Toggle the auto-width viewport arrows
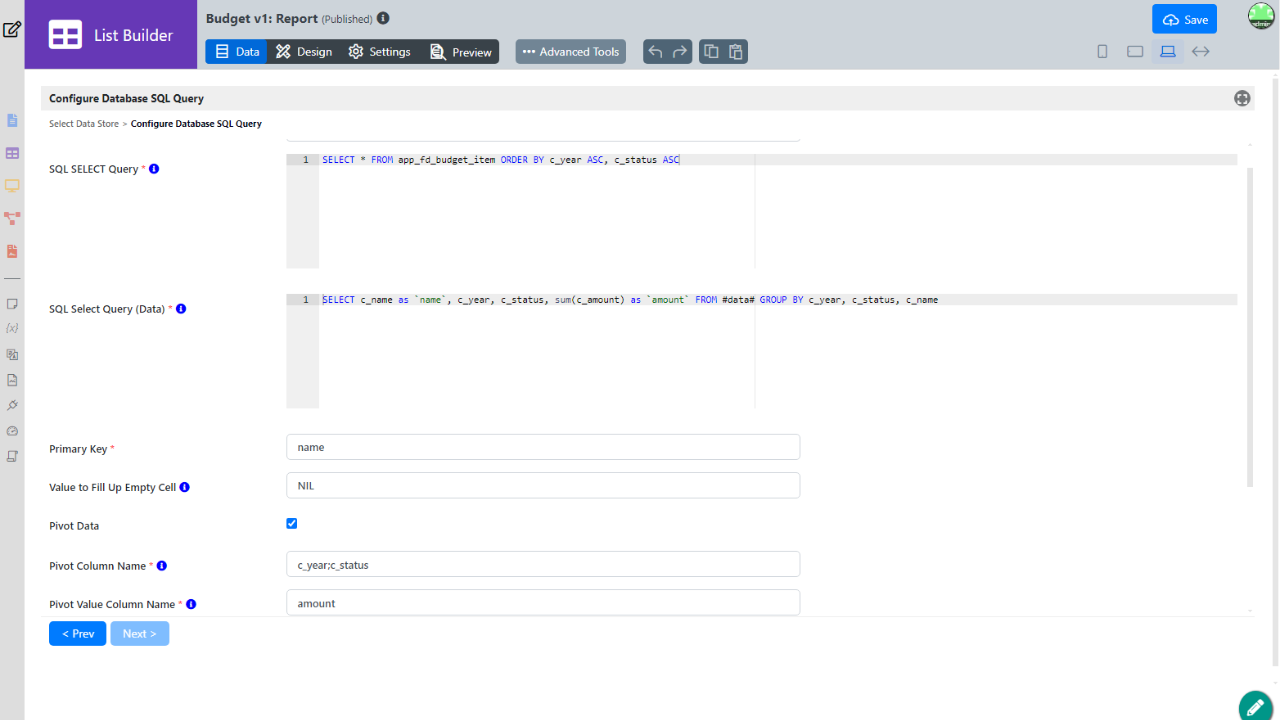1280x720 pixels. (x=1201, y=52)
